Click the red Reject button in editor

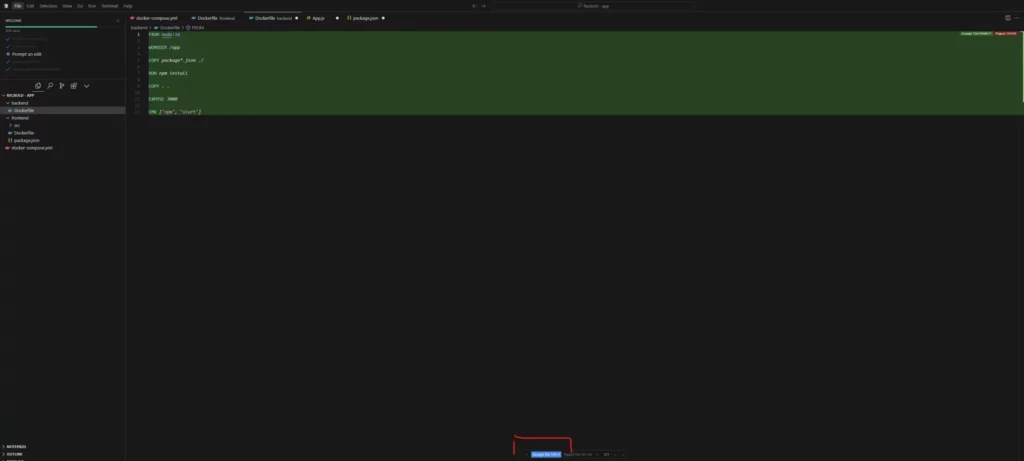tap(1007, 34)
